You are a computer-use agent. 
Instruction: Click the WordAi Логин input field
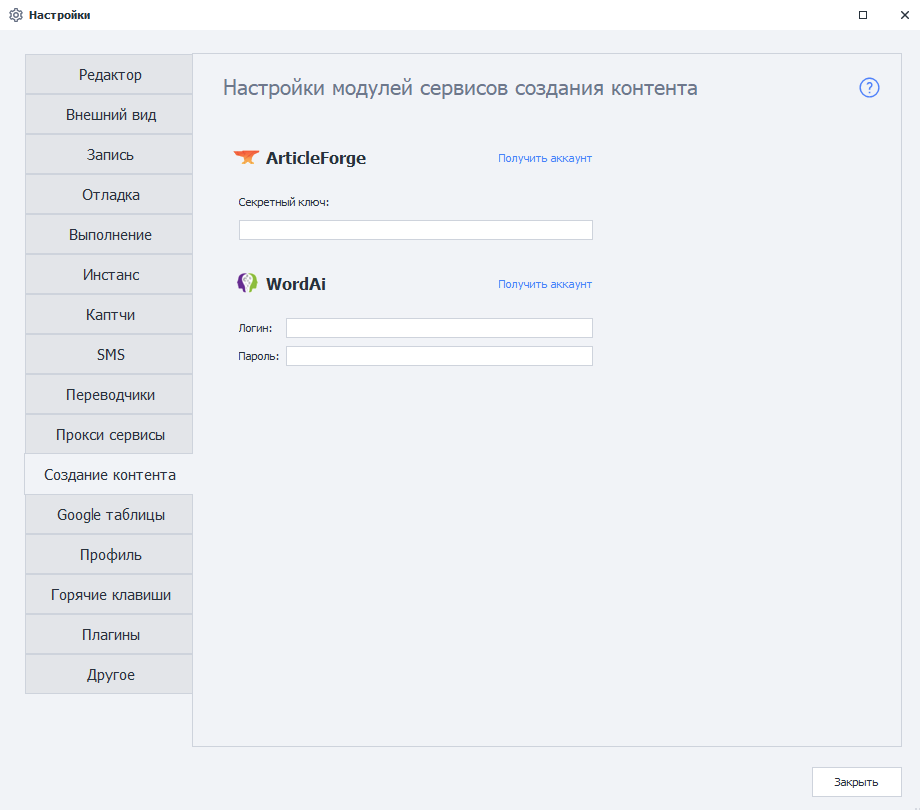click(439, 328)
